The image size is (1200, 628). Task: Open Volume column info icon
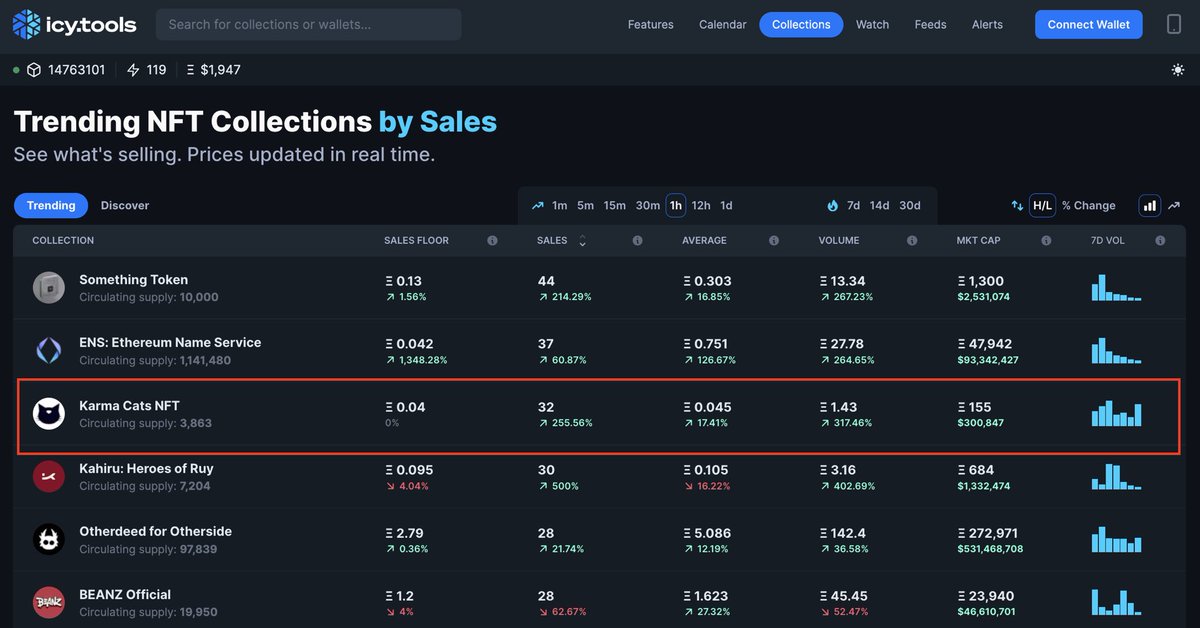912,241
